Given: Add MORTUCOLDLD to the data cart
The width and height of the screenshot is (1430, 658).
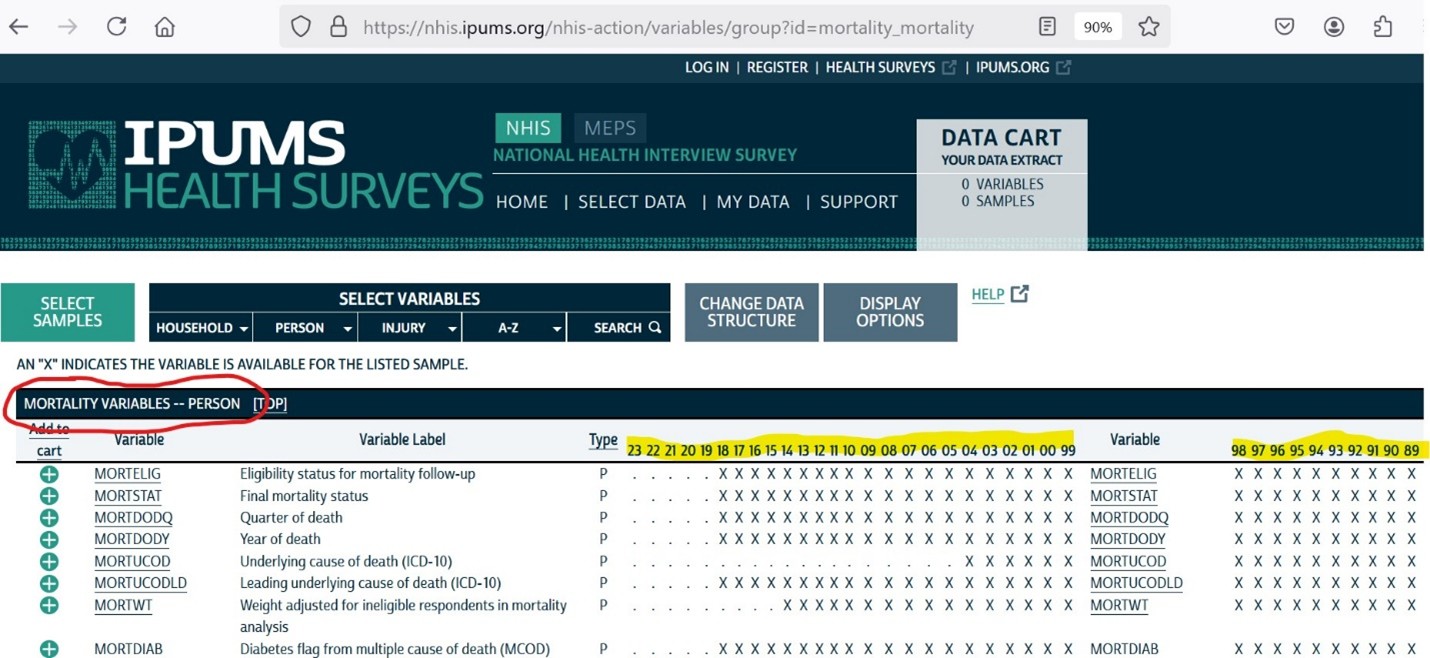Looking at the screenshot, I should click(x=49, y=583).
